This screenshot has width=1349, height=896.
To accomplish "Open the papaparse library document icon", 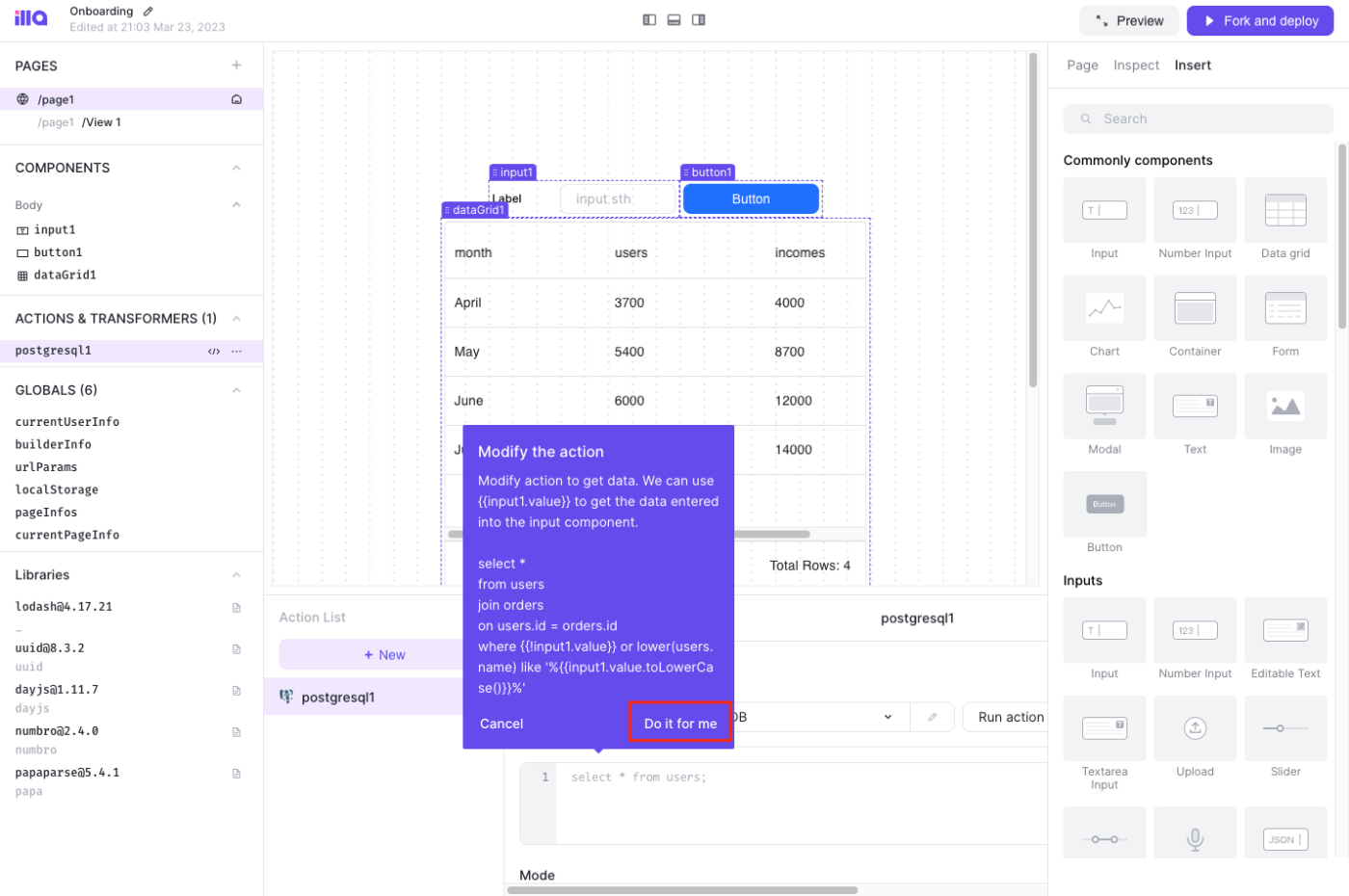I will (x=236, y=773).
